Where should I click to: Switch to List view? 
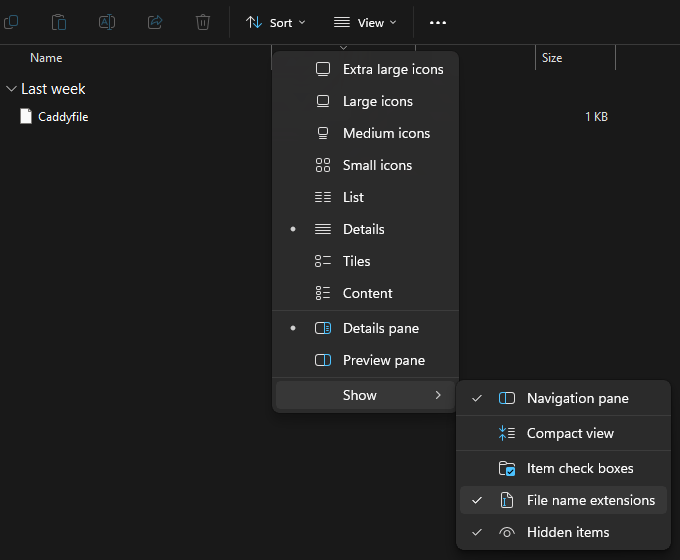pyautogui.click(x=365, y=197)
